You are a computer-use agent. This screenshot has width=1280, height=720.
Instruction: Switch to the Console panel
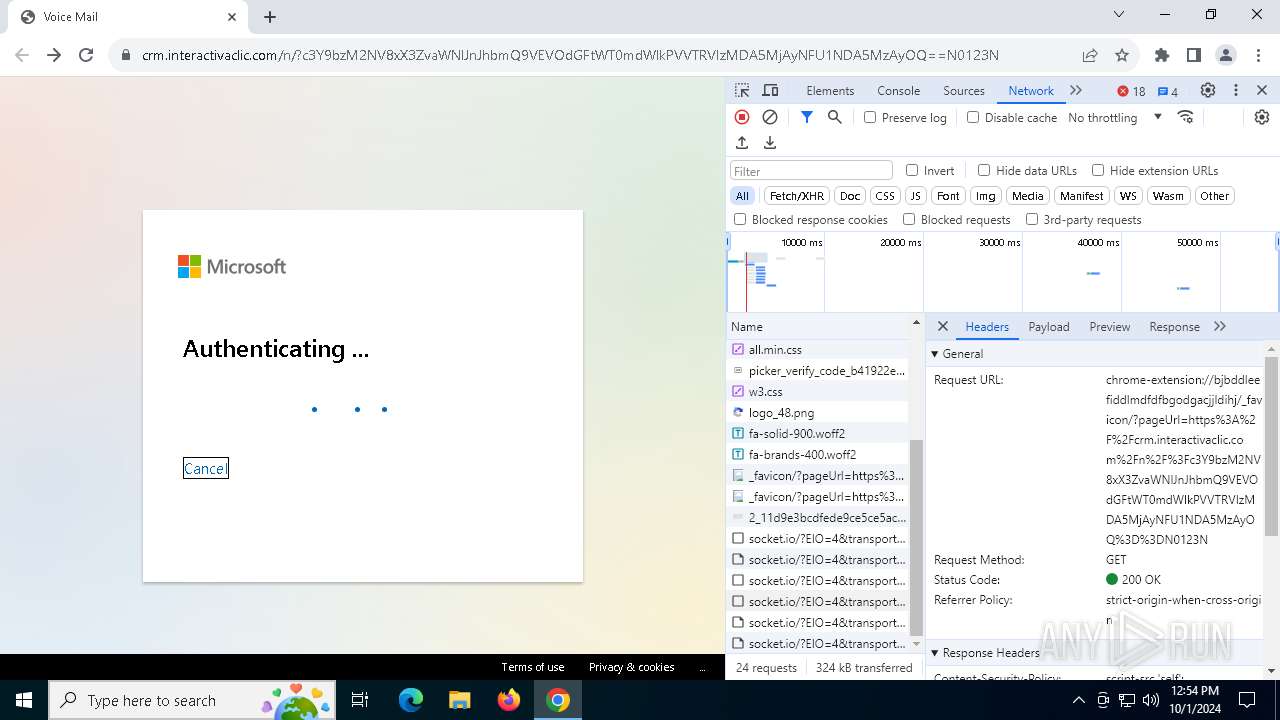point(898,90)
